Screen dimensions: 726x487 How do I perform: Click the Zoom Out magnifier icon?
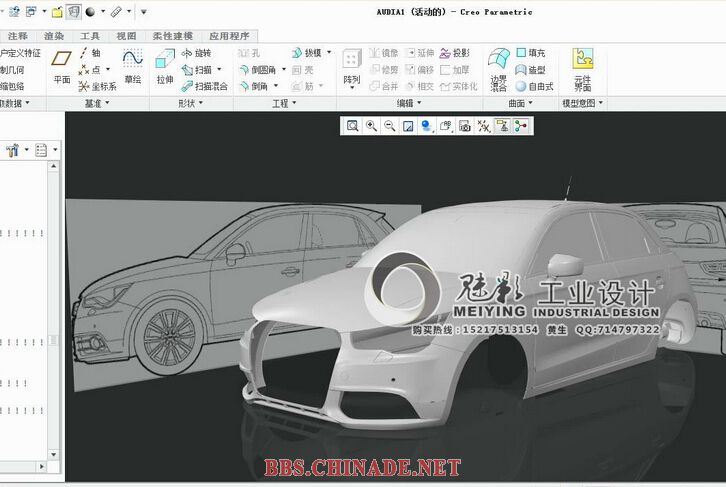pyautogui.click(x=390, y=126)
